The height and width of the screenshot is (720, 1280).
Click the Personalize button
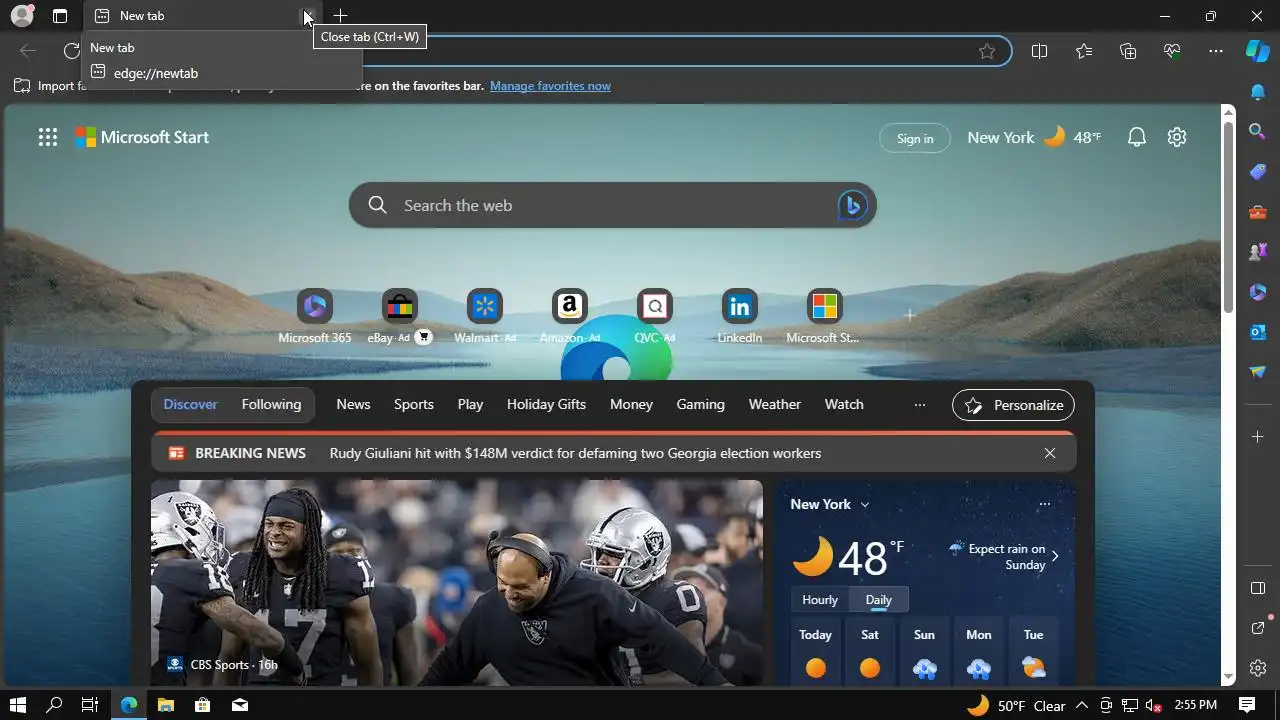tap(1014, 405)
